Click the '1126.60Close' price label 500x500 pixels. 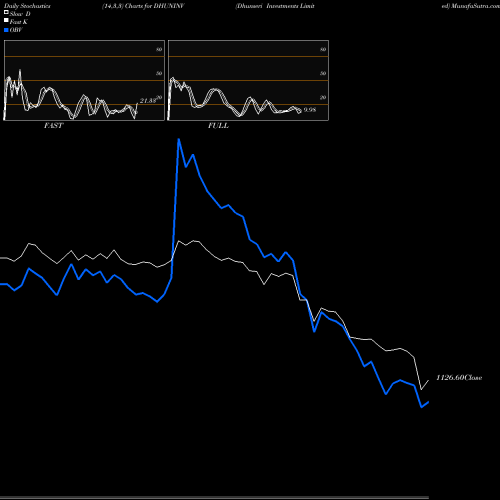tap(459, 378)
